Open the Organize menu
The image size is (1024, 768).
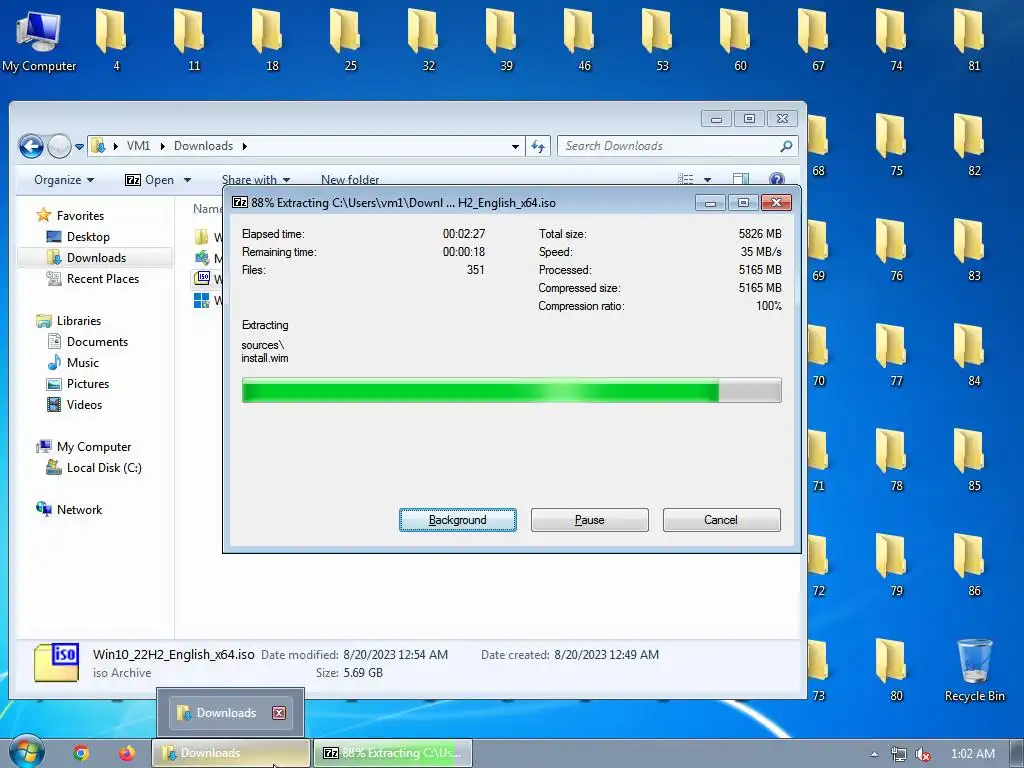point(64,180)
